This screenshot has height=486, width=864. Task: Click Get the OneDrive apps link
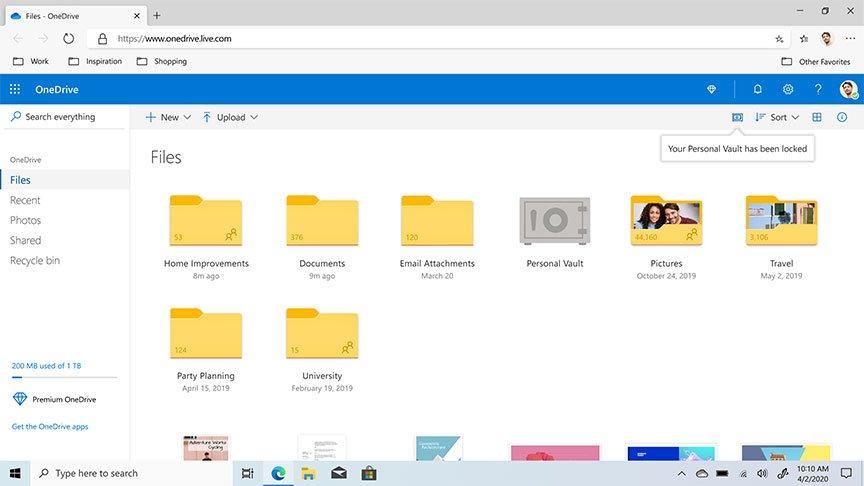click(50, 426)
